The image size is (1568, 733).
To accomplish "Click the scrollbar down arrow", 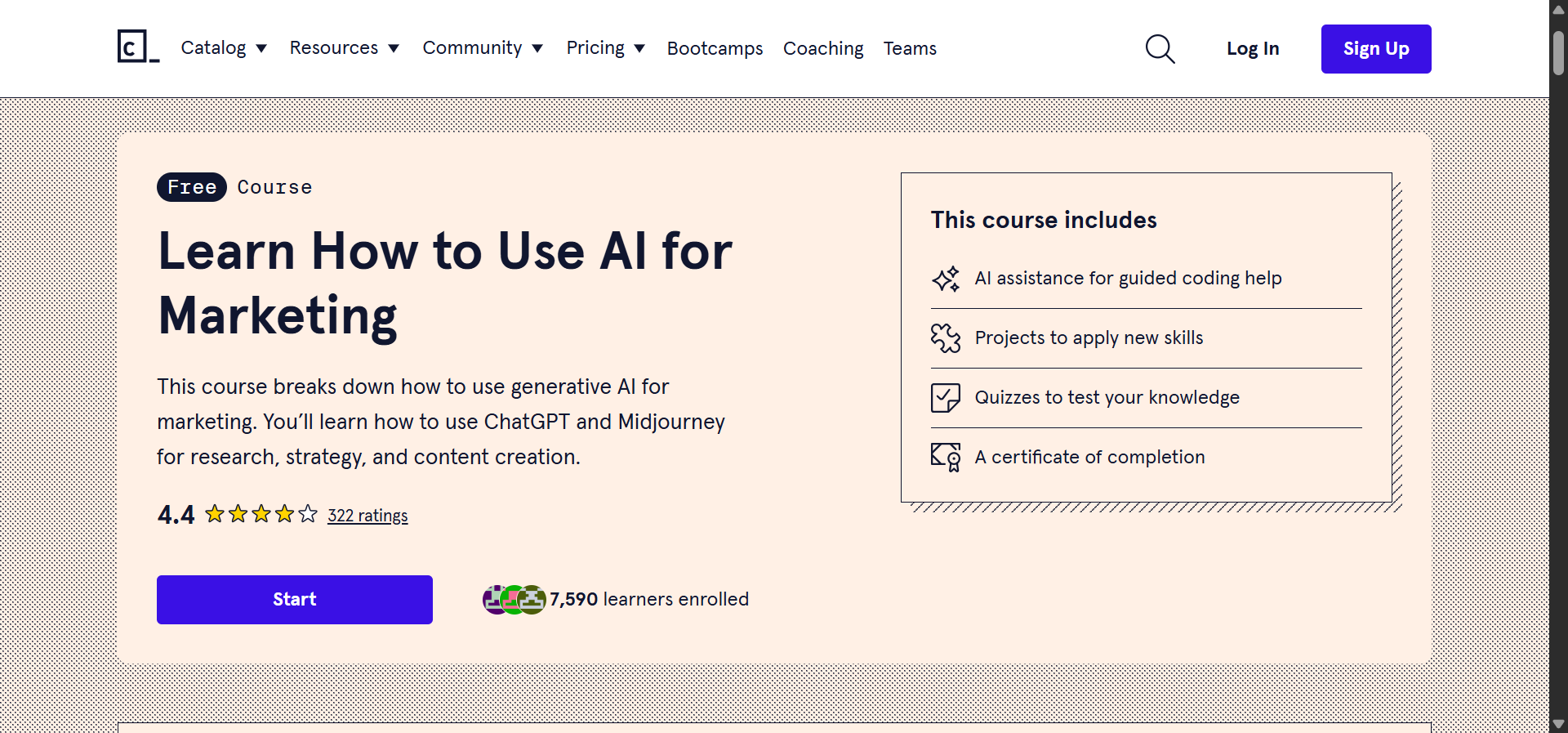I will 1558,724.
